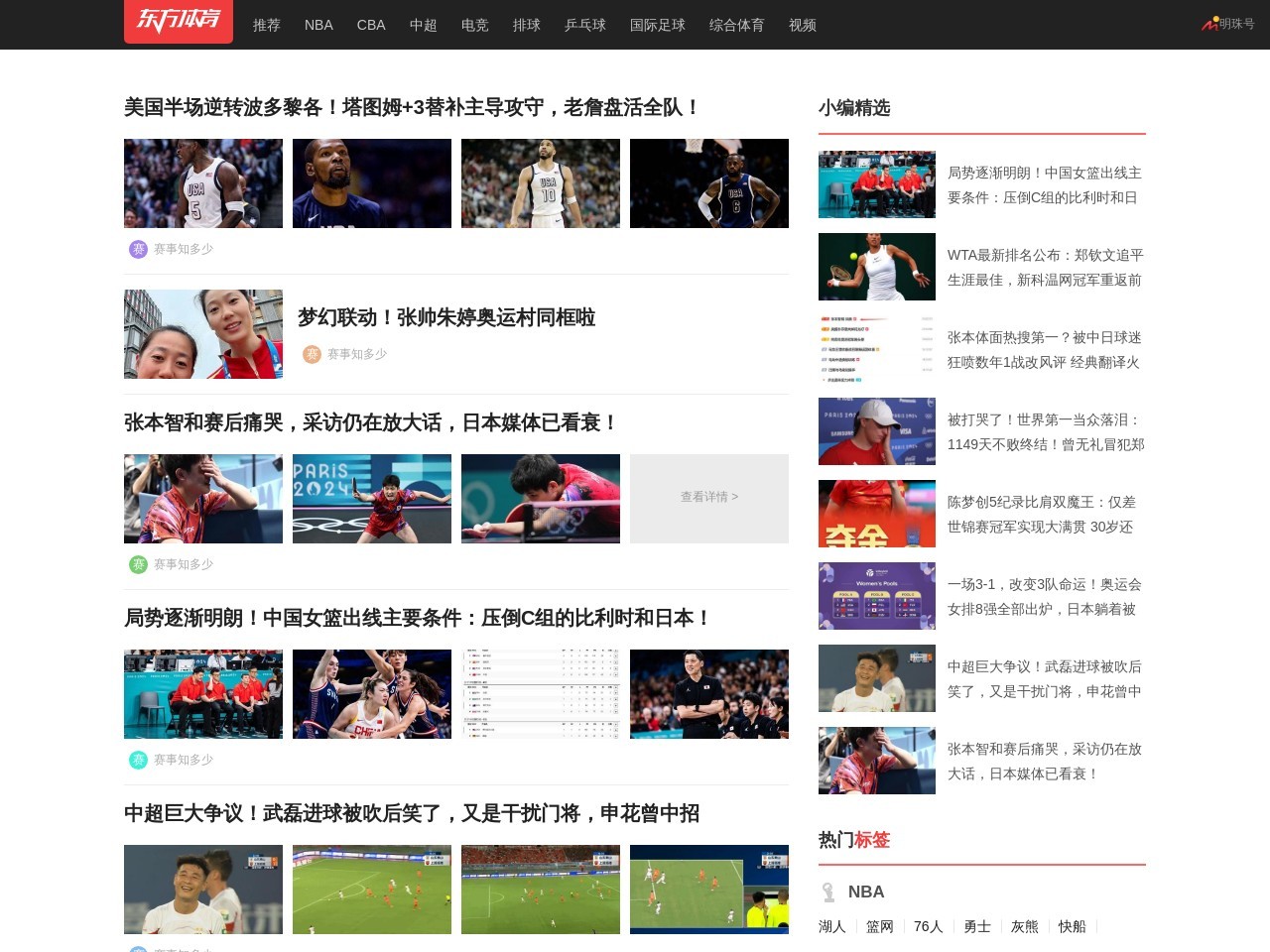
Task: Select the 勇士 hot tag
Action: pyautogui.click(x=977, y=926)
